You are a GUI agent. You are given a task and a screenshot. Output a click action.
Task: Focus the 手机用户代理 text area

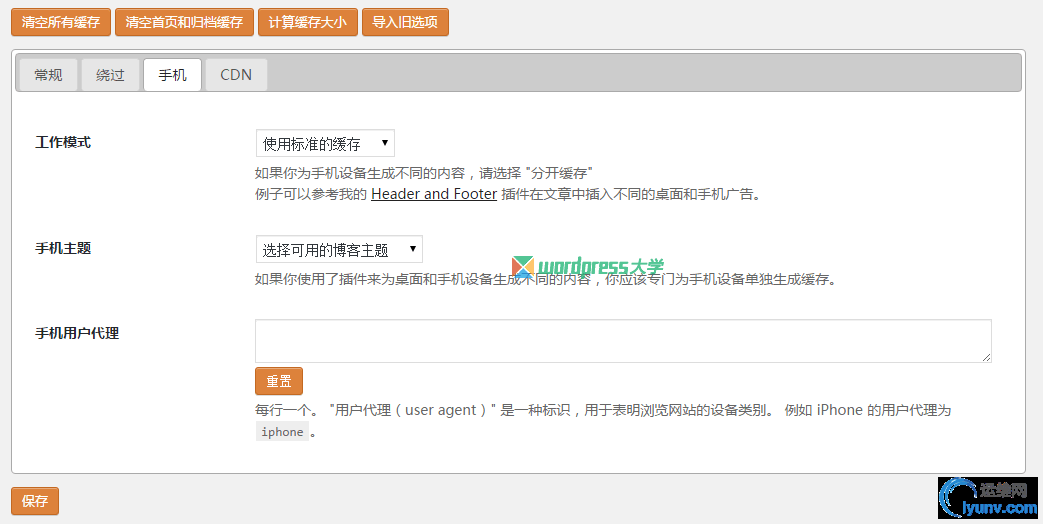(623, 341)
